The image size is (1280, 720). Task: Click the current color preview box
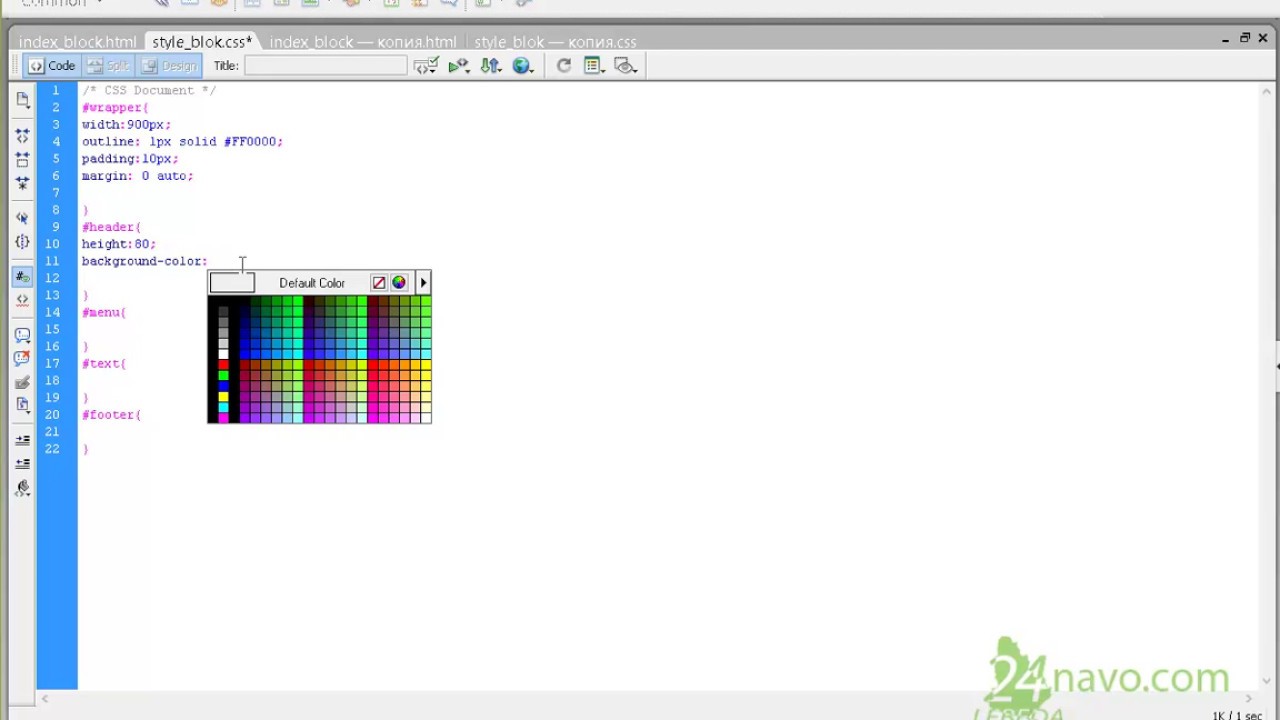(232, 283)
